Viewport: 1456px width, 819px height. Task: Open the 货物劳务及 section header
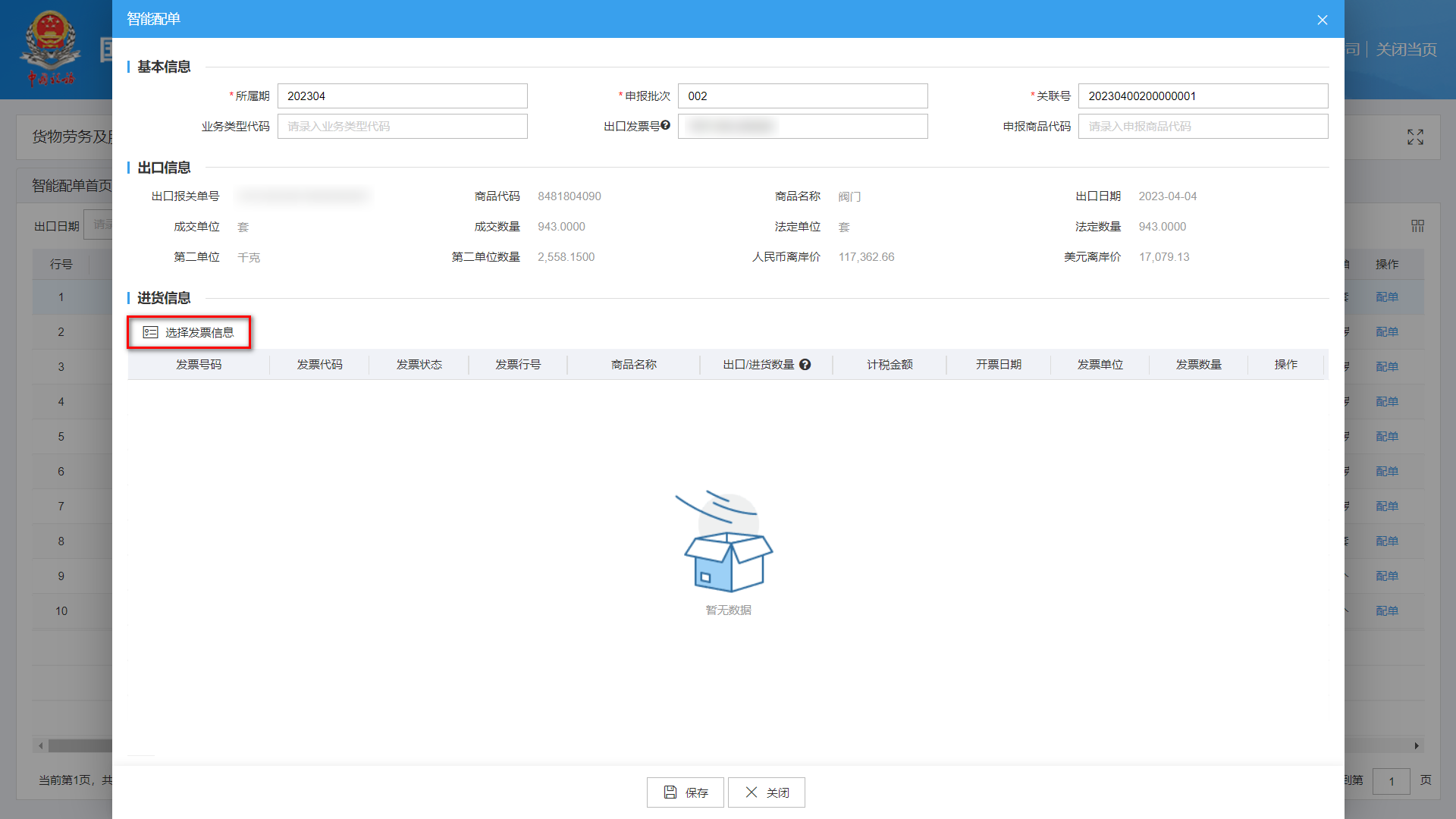[72, 137]
